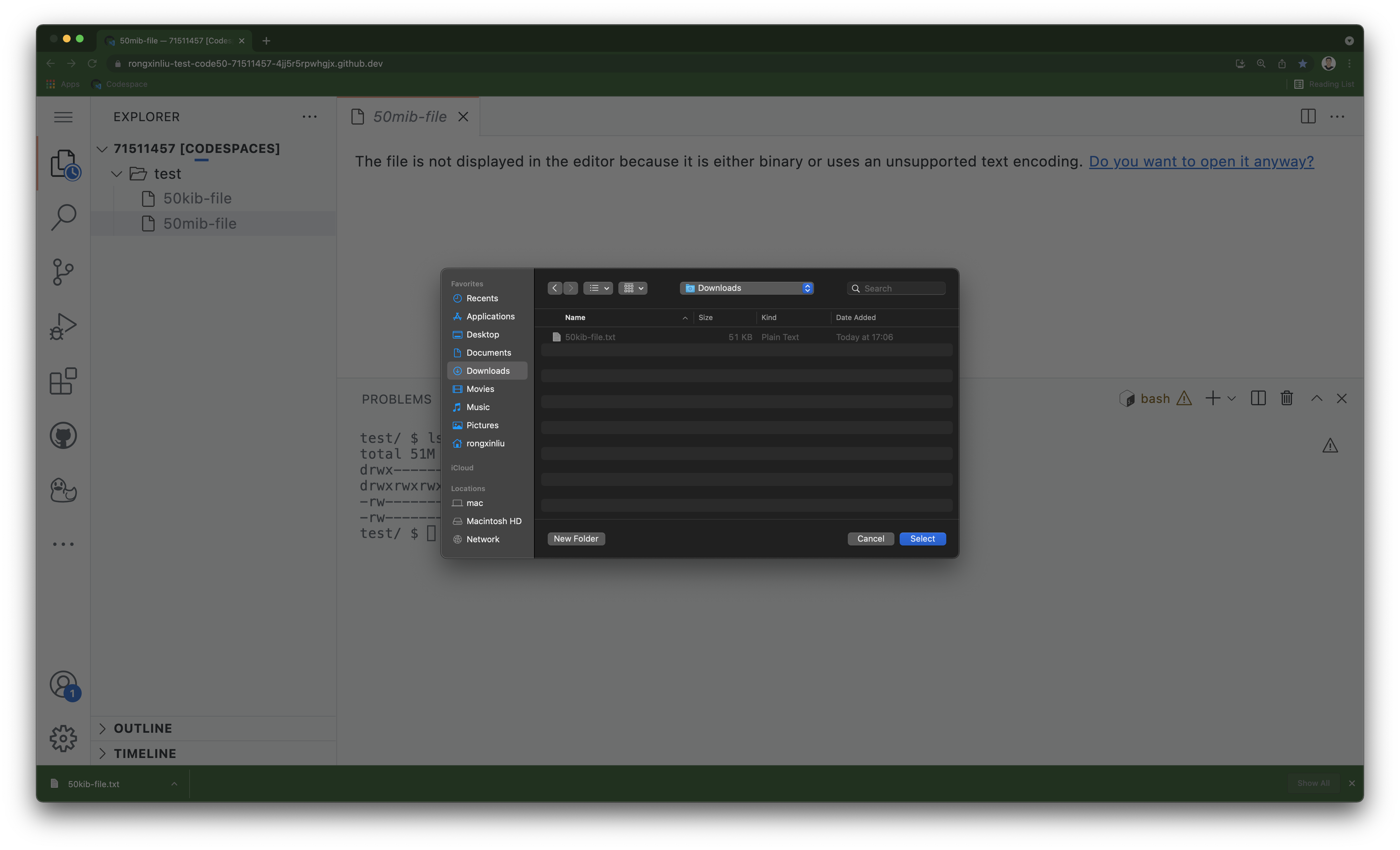Viewport: 1400px width, 850px height.
Task: Switch to the PROBLEMS tab
Action: [397, 399]
